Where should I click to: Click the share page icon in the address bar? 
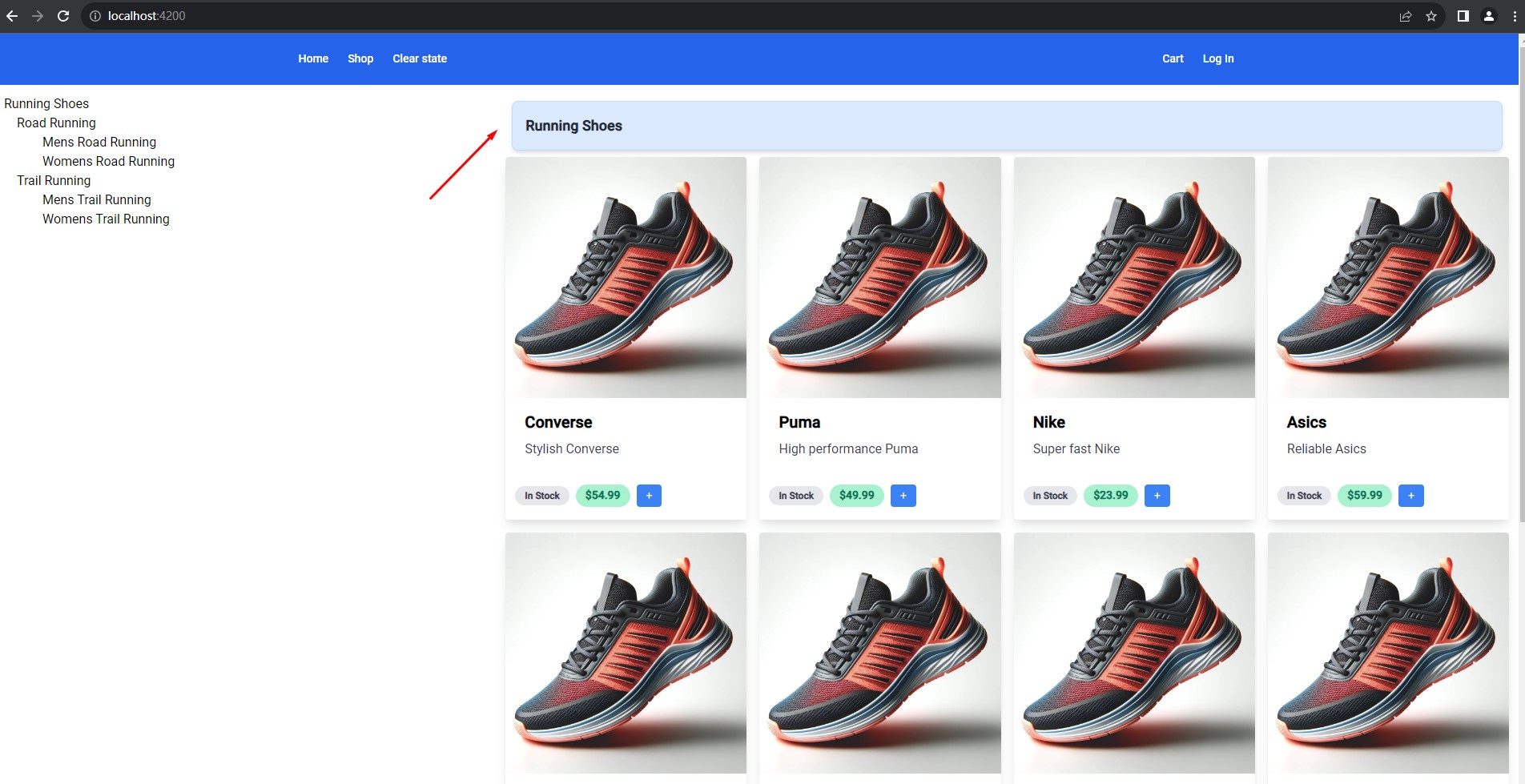[x=1406, y=16]
